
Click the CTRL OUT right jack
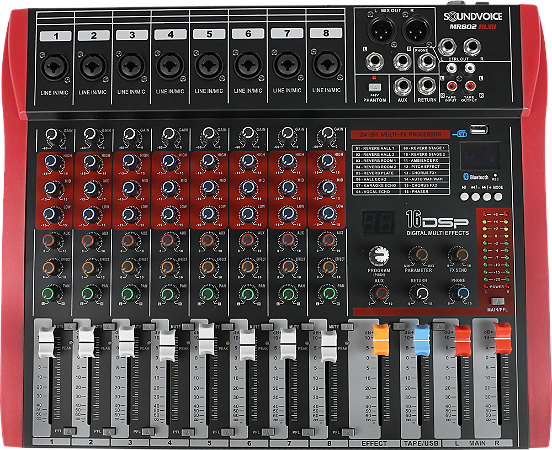pyautogui.click(x=472, y=47)
